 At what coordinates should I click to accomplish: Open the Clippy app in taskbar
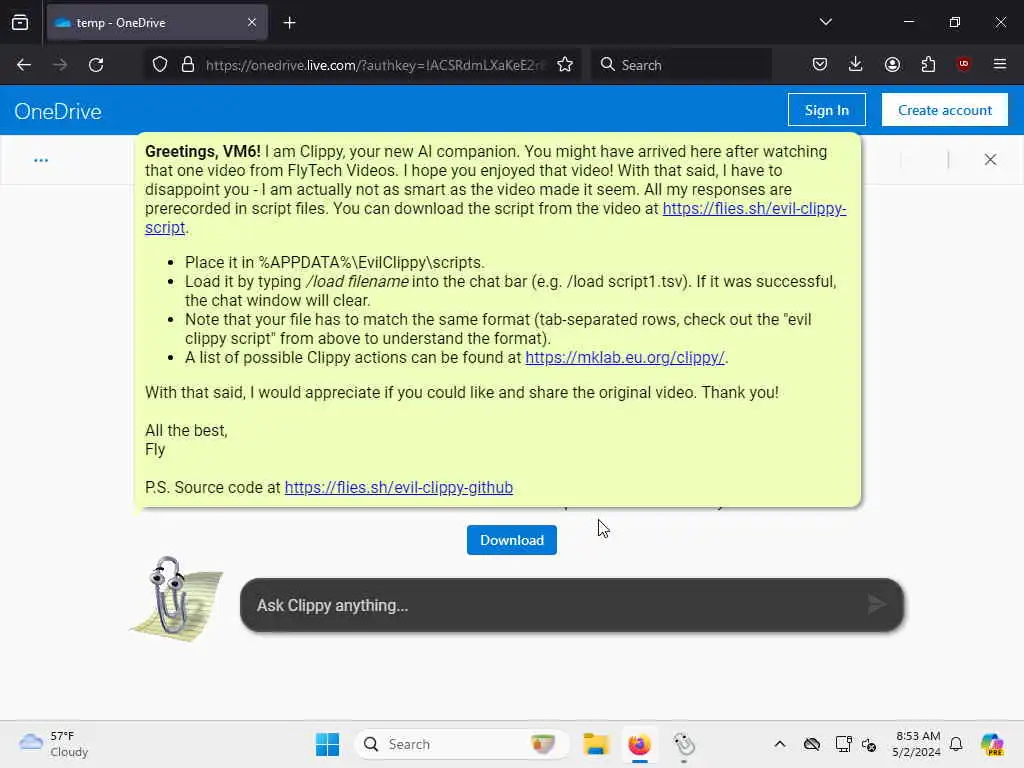coord(684,744)
